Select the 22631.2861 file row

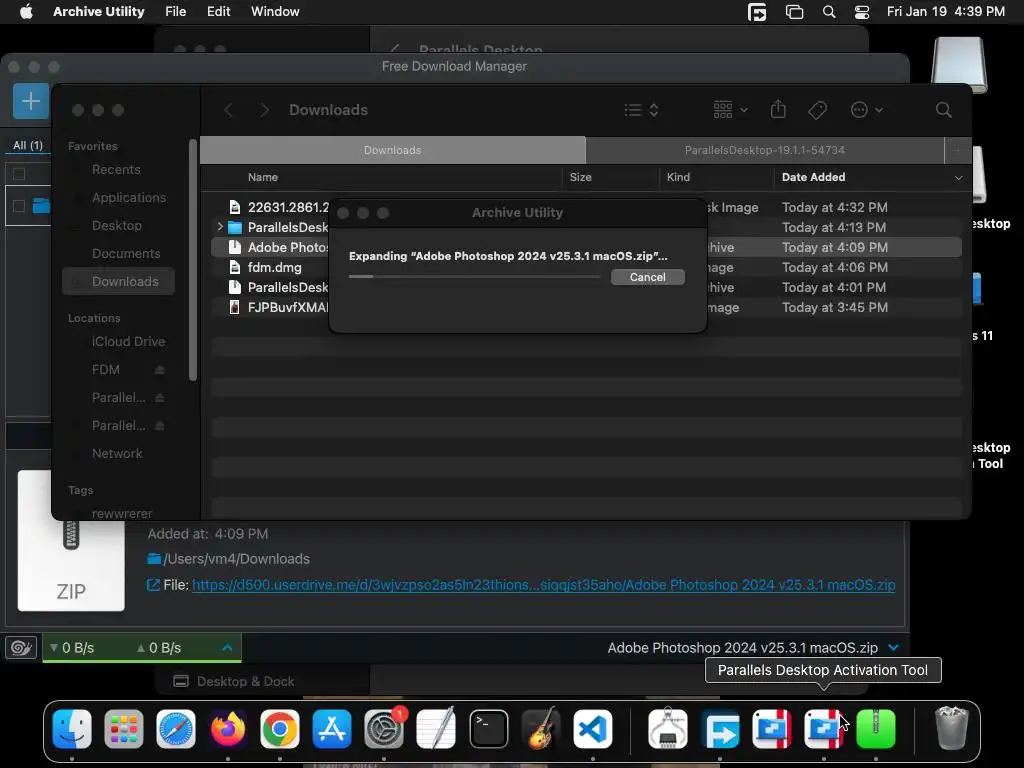pos(586,207)
